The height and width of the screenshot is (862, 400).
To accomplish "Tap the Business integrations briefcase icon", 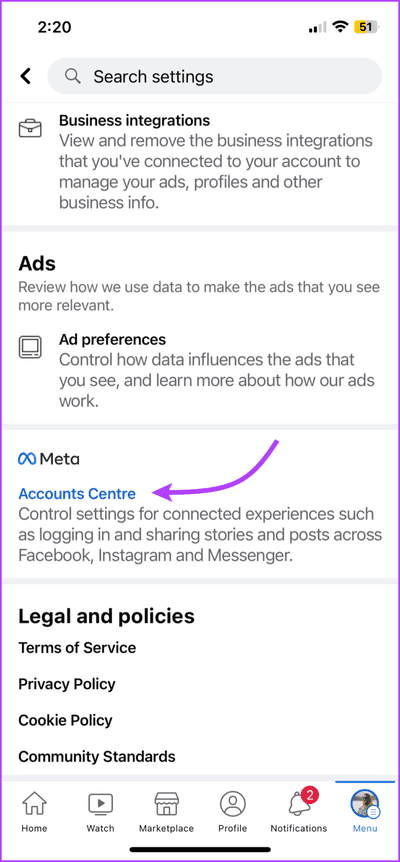I will click(x=30, y=128).
